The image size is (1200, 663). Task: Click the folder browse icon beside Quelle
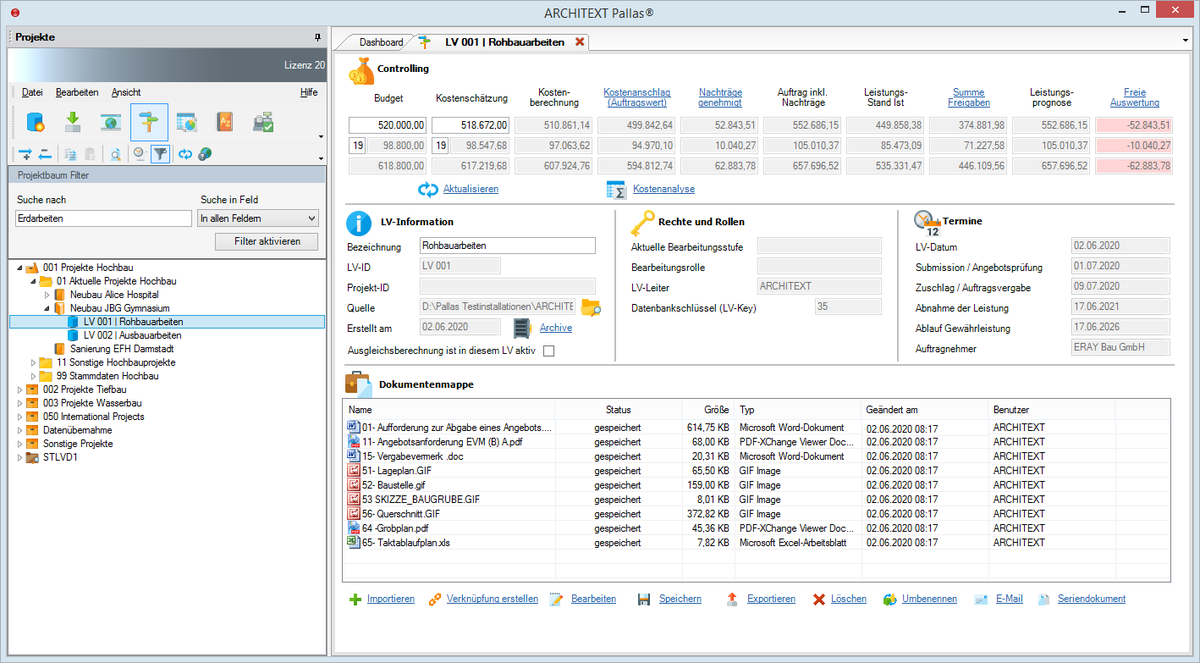point(591,307)
